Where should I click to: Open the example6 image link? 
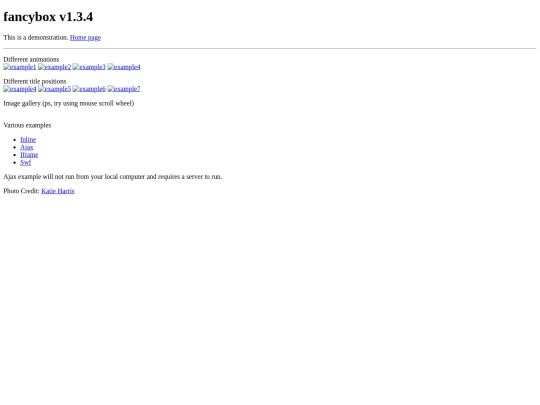click(89, 89)
